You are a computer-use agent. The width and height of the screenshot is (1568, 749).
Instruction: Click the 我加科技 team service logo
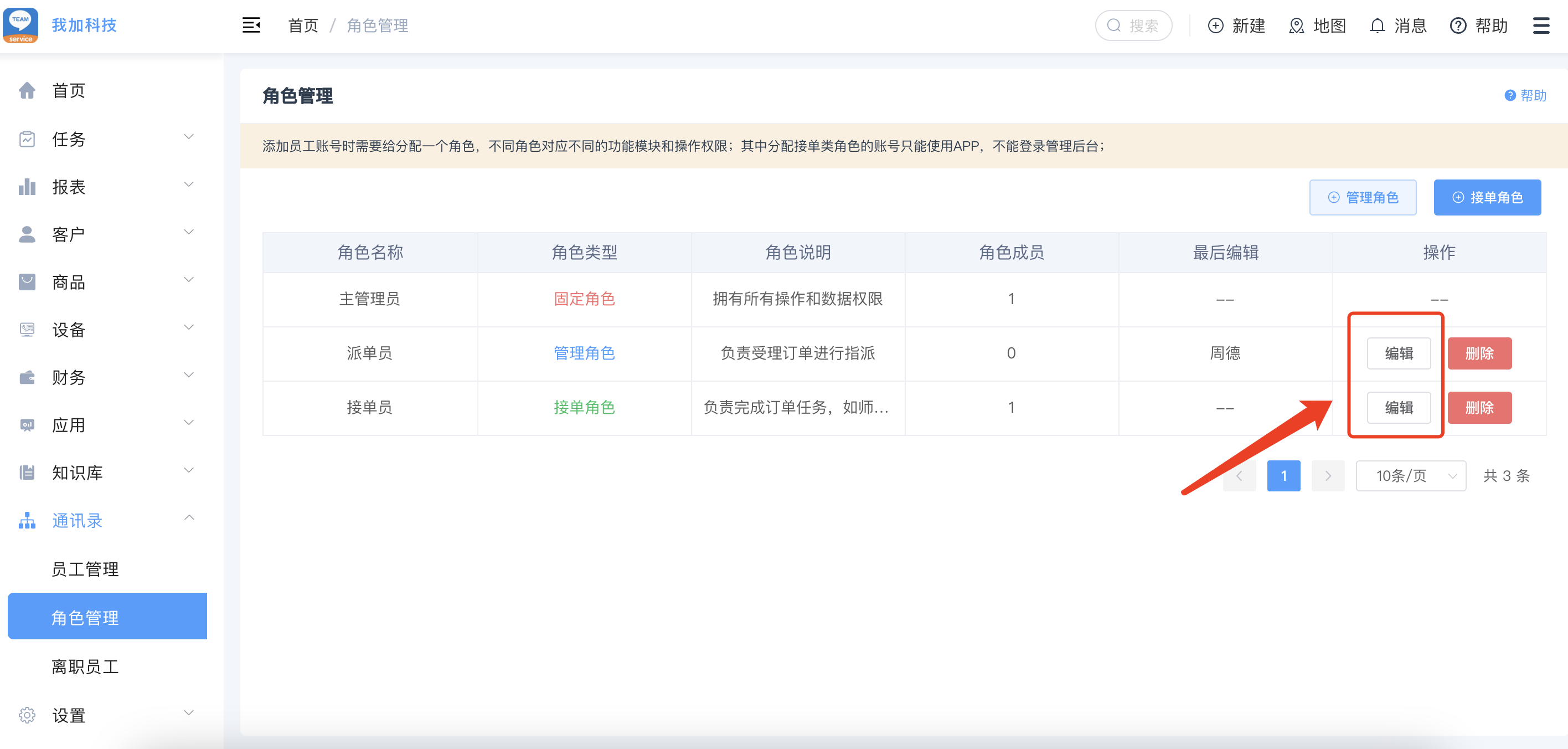(x=20, y=25)
